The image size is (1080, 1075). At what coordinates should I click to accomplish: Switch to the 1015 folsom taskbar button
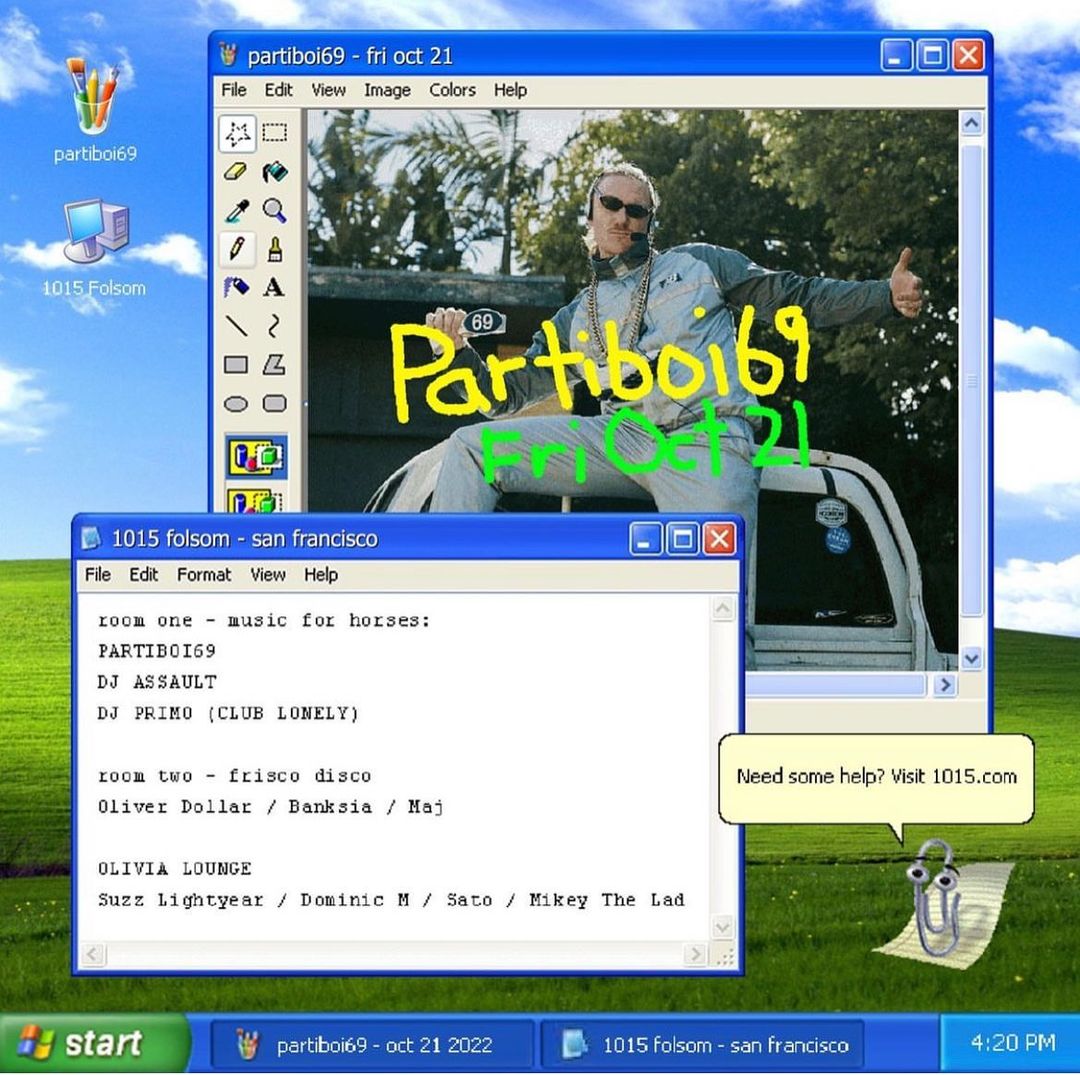point(703,1045)
